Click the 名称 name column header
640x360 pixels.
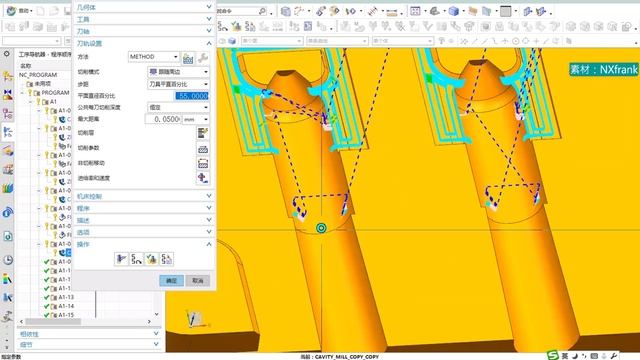pyautogui.click(x=26, y=66)
